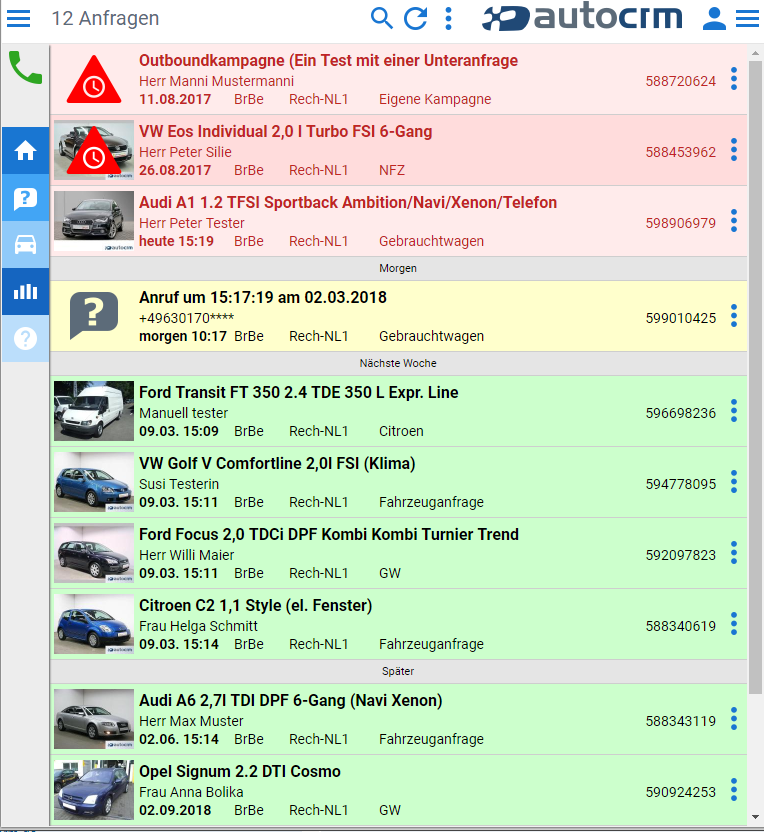Click request number 598906979
This screenshot has width=764, height=832.
coord(681,223)
